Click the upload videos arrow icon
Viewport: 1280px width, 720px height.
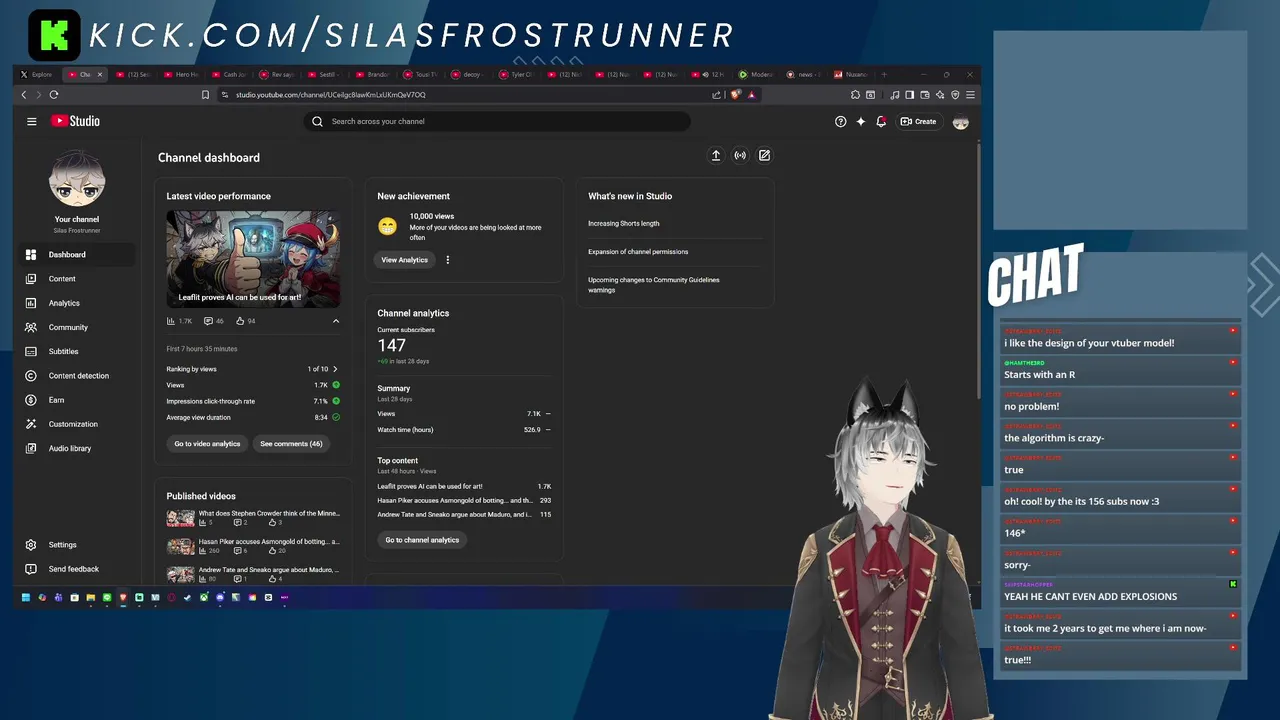coord(716,155)
